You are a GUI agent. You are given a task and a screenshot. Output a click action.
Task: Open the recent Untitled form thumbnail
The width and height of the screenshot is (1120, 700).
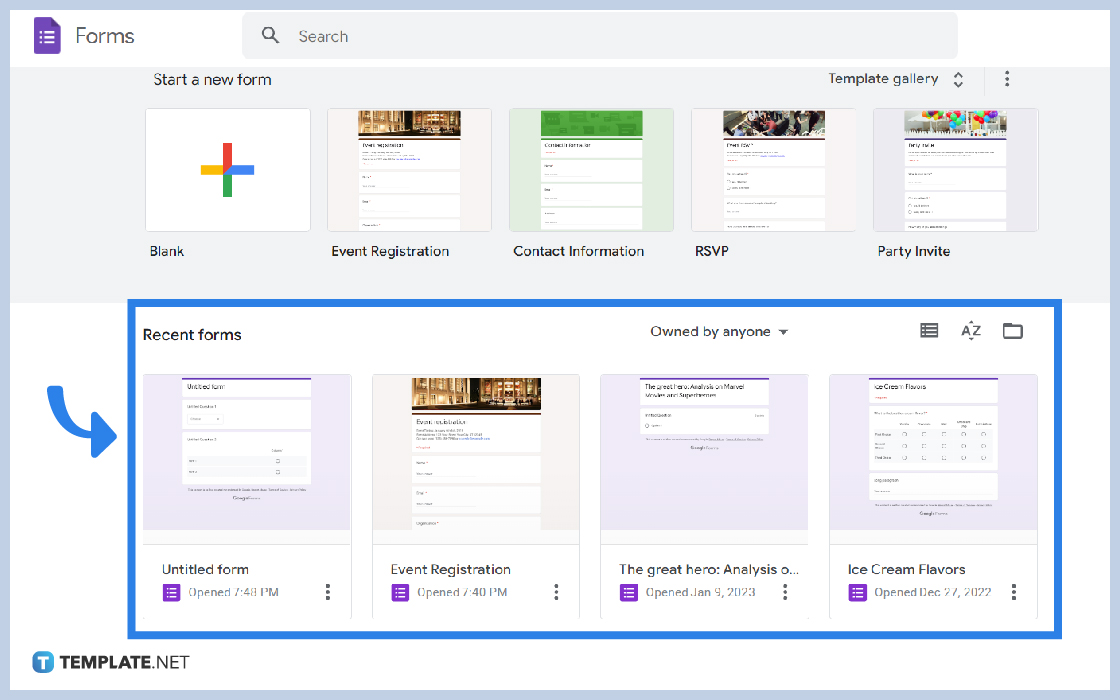pos(247,452)
